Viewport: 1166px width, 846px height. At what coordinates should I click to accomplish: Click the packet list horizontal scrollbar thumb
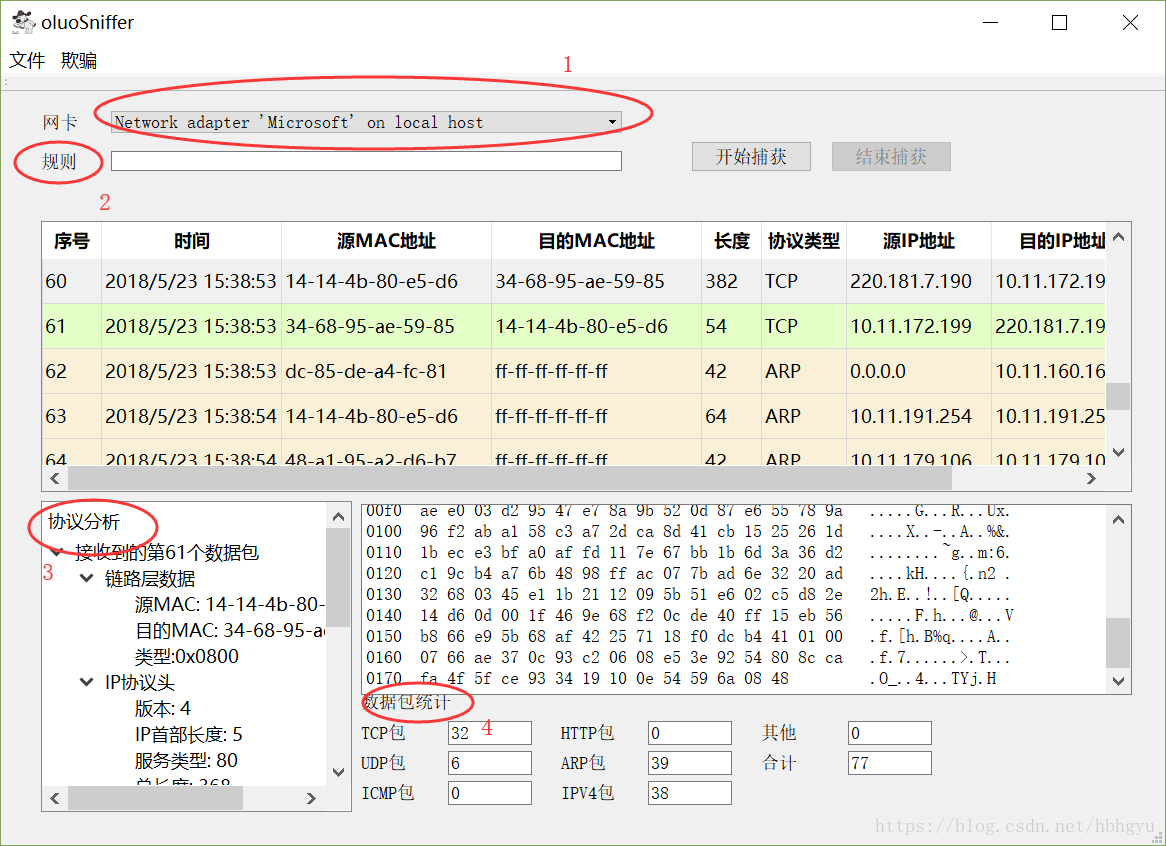click(509, 478)
